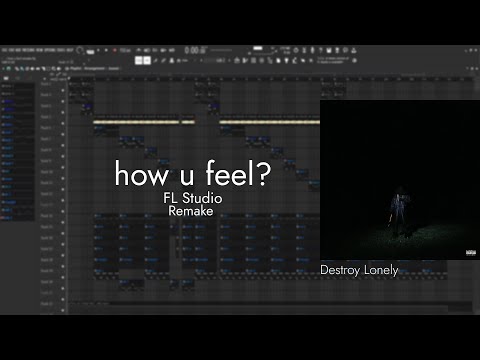Toggle the playlist magnet snap icon
The height and width of the screenshot is (360, 480).
[x=9, y=69]
